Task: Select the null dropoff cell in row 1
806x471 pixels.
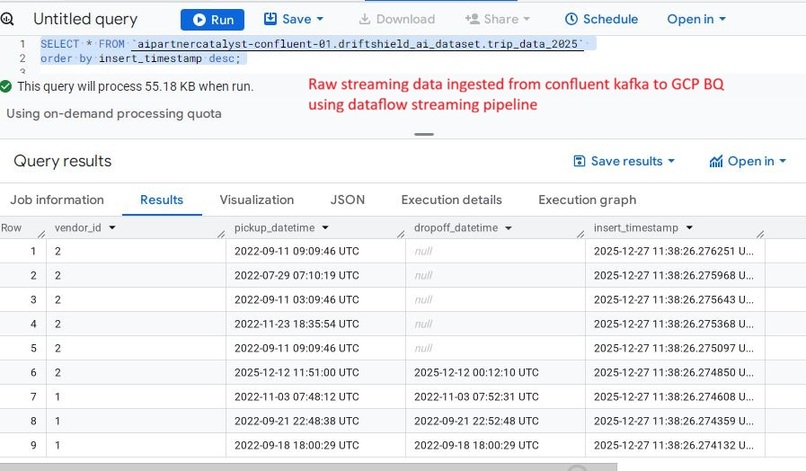Action: [495, 251]
